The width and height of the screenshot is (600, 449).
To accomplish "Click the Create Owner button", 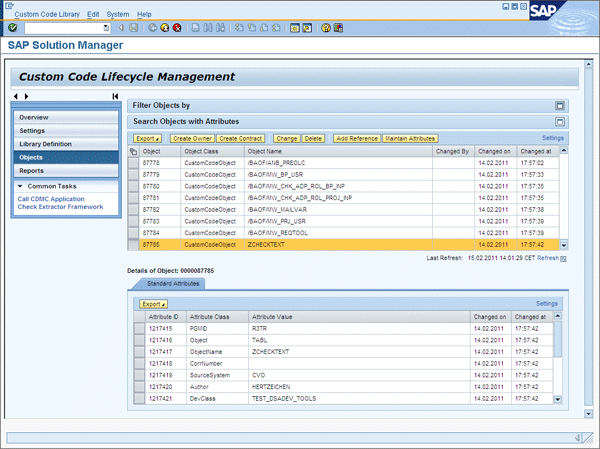I will click(192, 139).
